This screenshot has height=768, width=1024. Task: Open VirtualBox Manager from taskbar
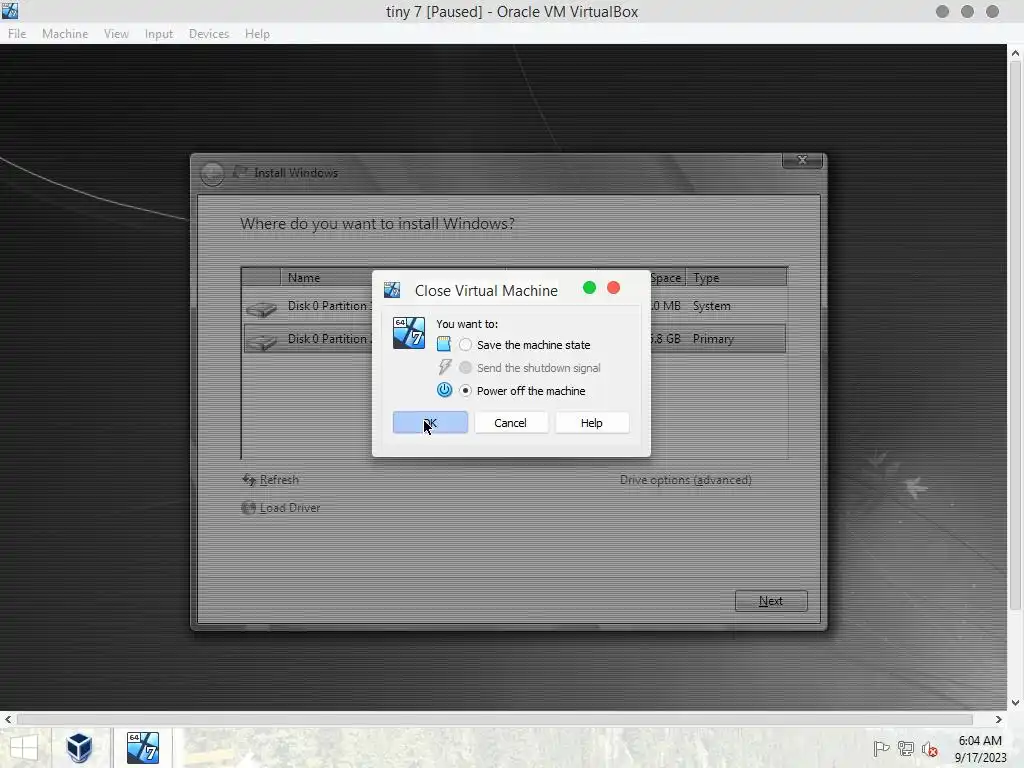(79, 748)
